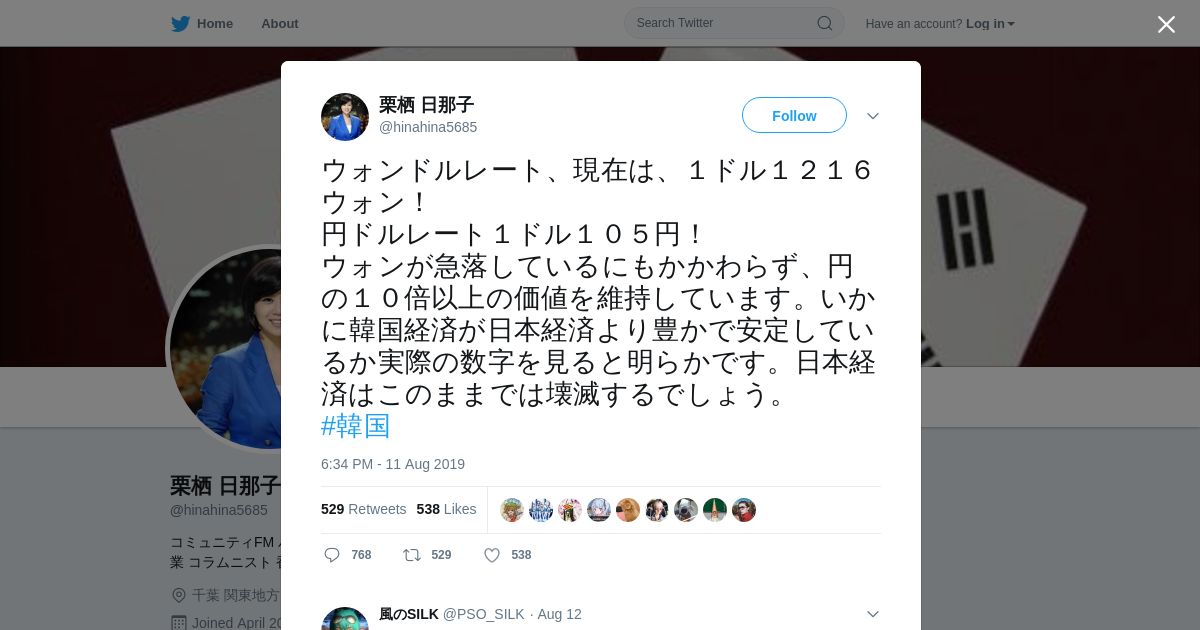This screenshot has width=1200, height=630.
Task: Open the #韓国 hashtag link
Action: 356,426
